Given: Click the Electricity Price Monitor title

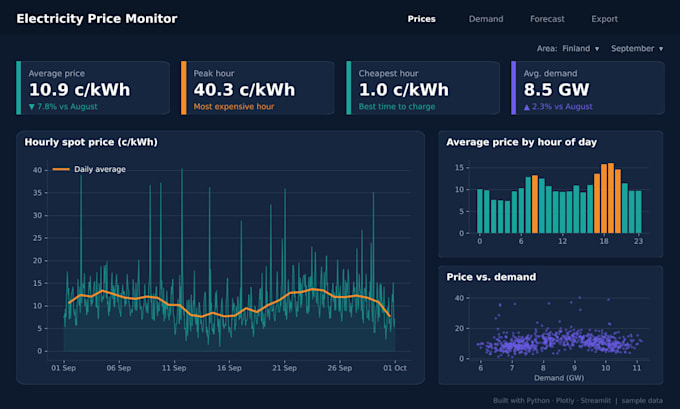Looking at the screenshot, I should (x=97, y=19).
